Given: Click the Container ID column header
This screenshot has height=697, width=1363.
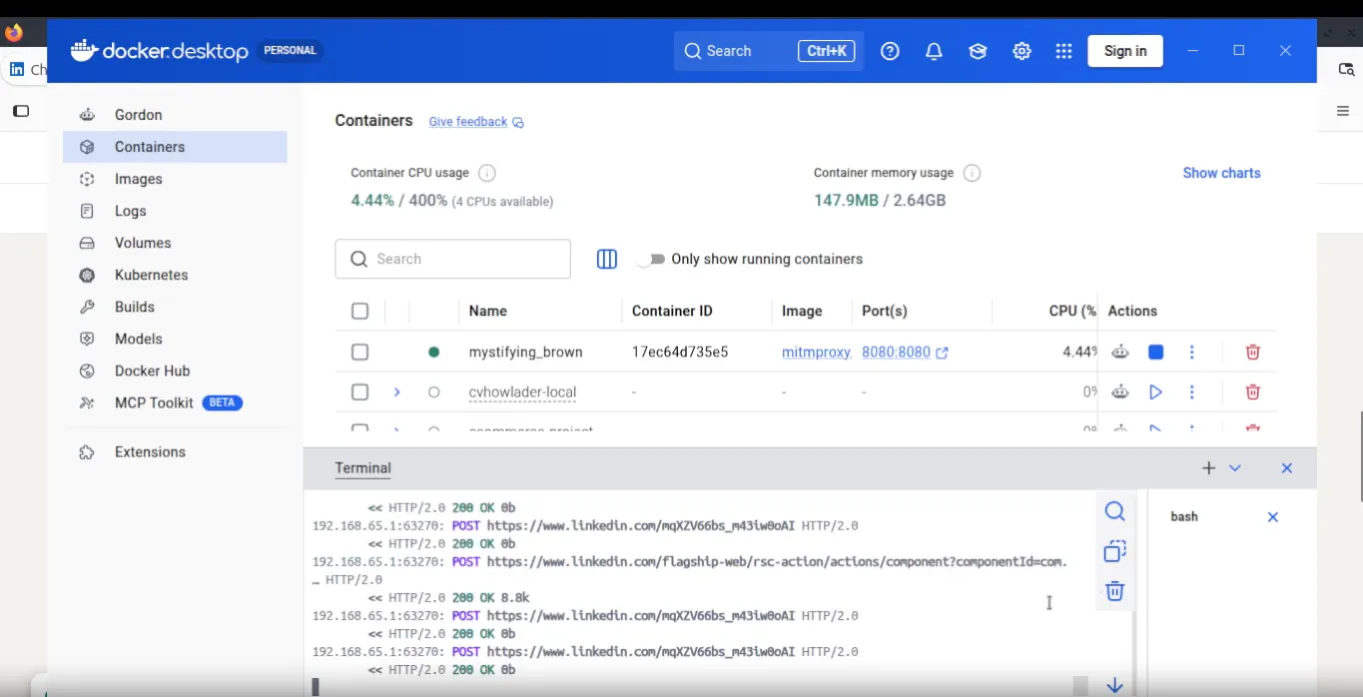Looking at the screenshot, I should pos(672,311).
